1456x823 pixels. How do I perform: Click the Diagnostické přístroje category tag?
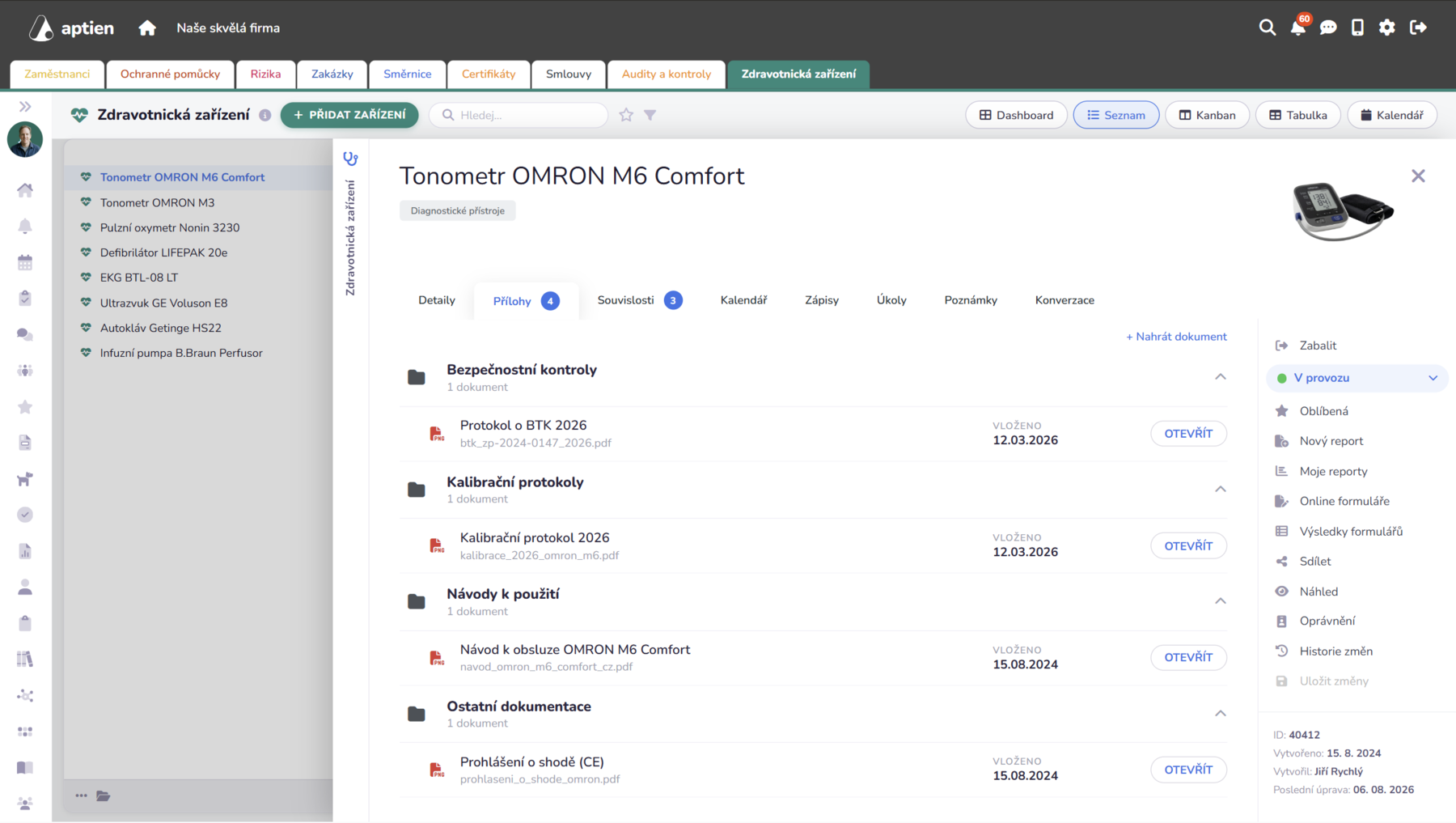pyautogui.click(x=457, y=210)
